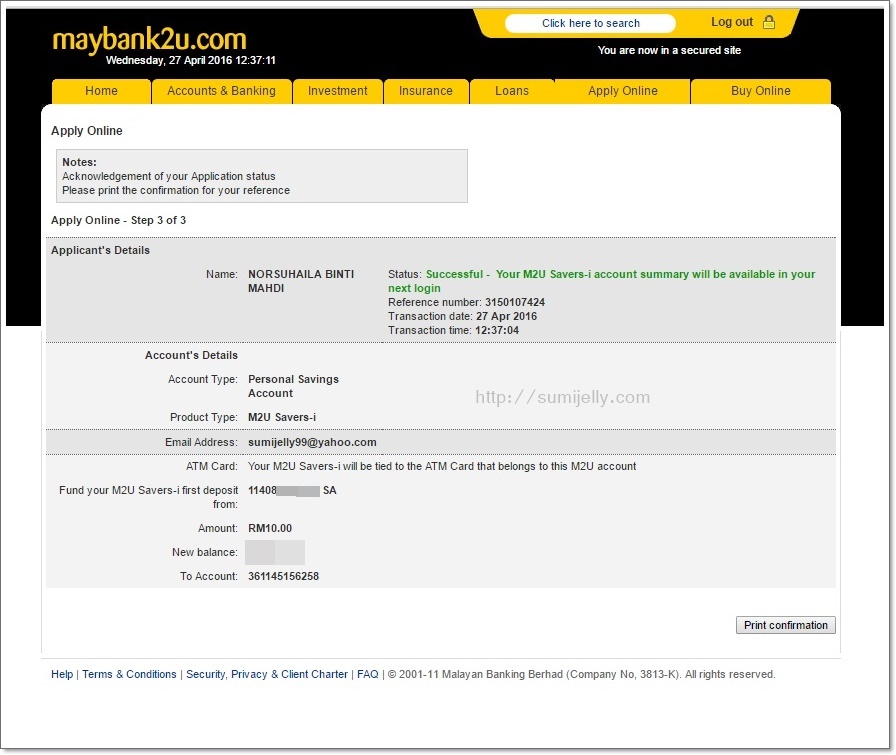The image size is (896, 755).
Task: Switch to the Investment tab
Action: click(337, 91)
